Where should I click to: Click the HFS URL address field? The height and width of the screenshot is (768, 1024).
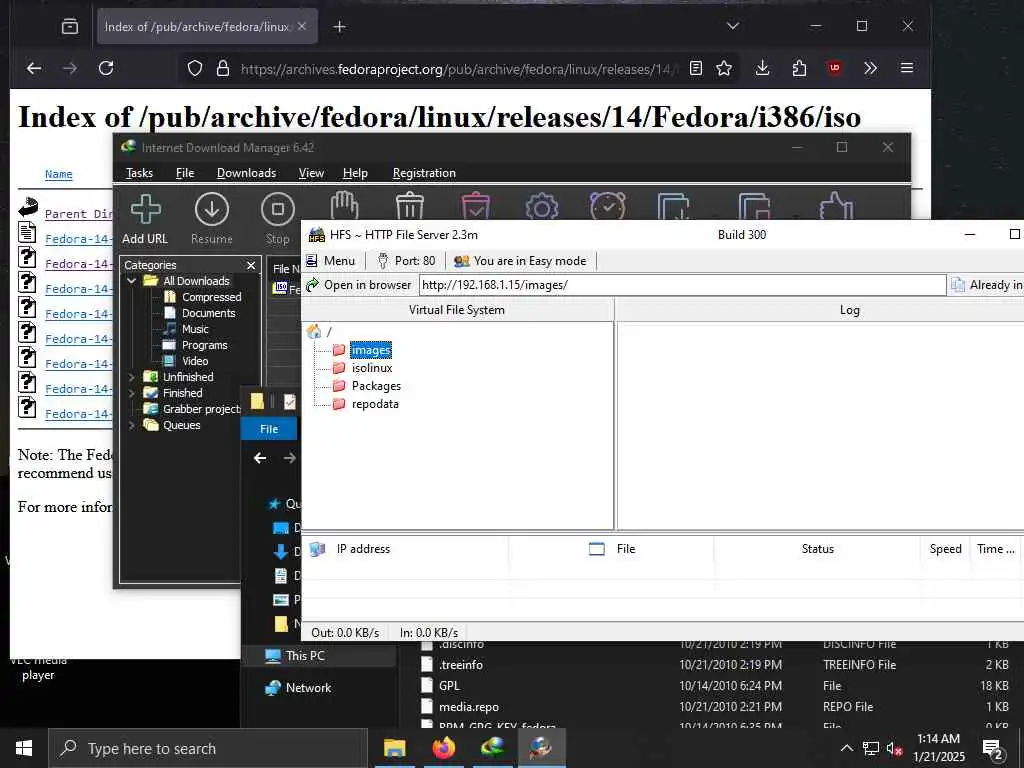click(x=682, y=285)
